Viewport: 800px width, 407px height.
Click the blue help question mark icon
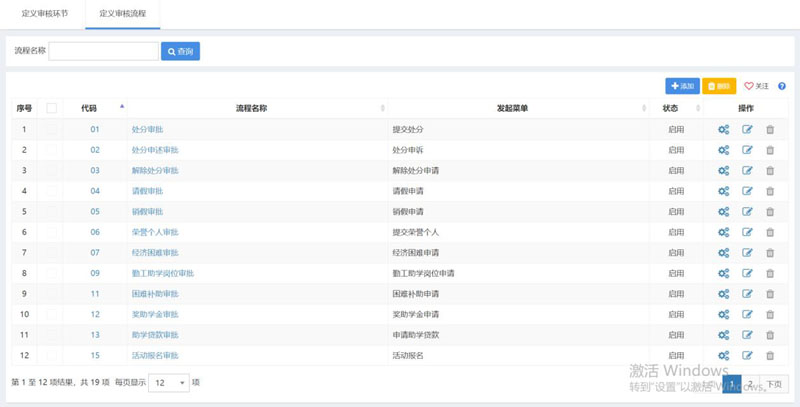[x=782, y=86]
